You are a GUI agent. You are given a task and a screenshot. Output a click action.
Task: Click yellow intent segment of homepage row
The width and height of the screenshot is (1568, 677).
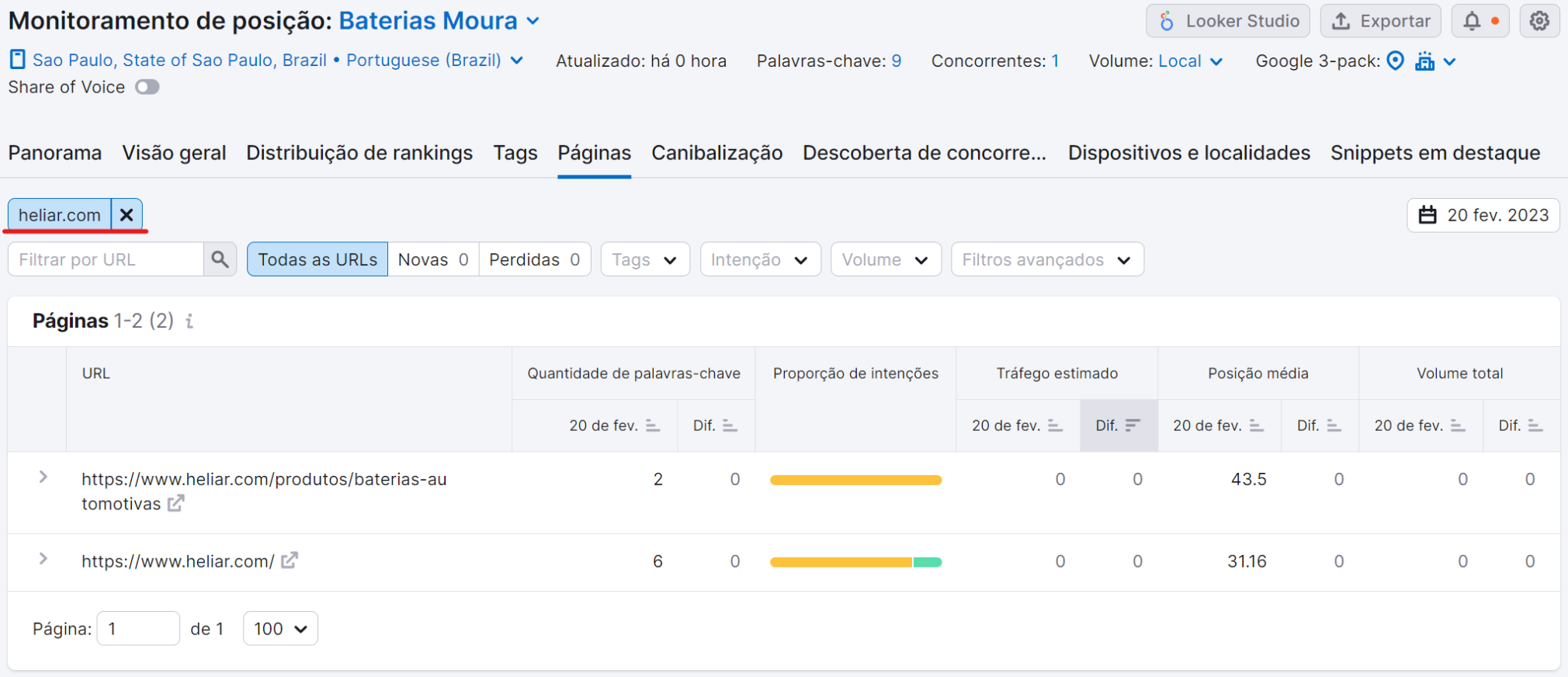841,562
